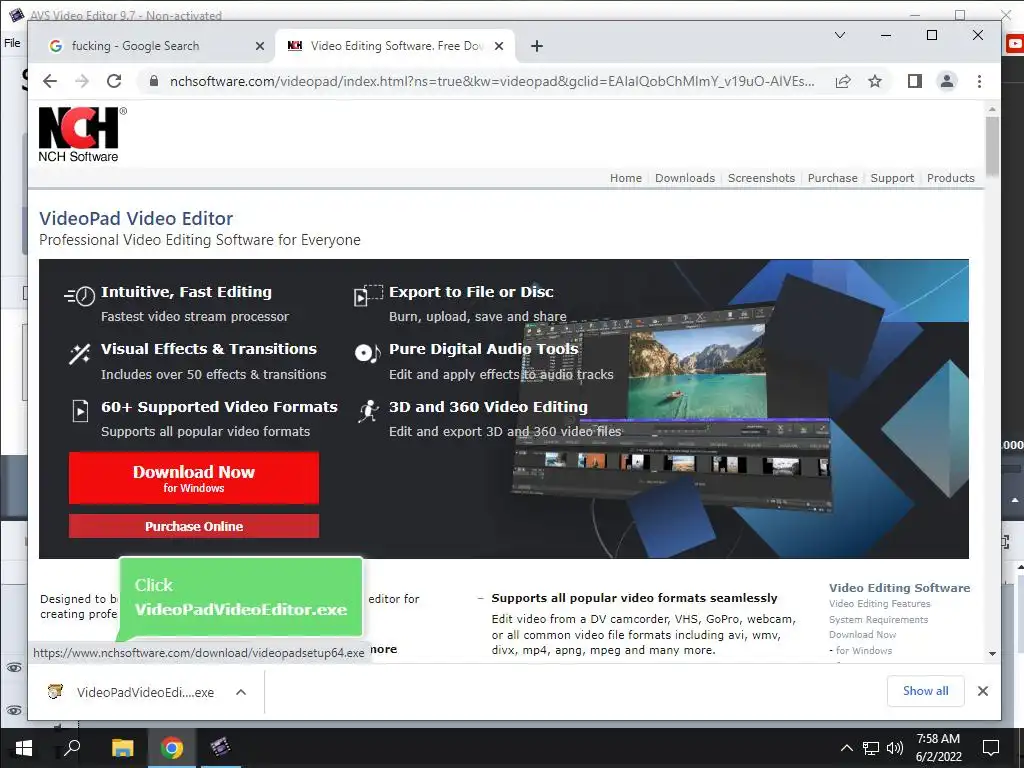Image resolution: width=1024 pixels, height=768 pixels.
Task: Open network status tray icon
Action: pyautogui.click(x=871, y=748)
